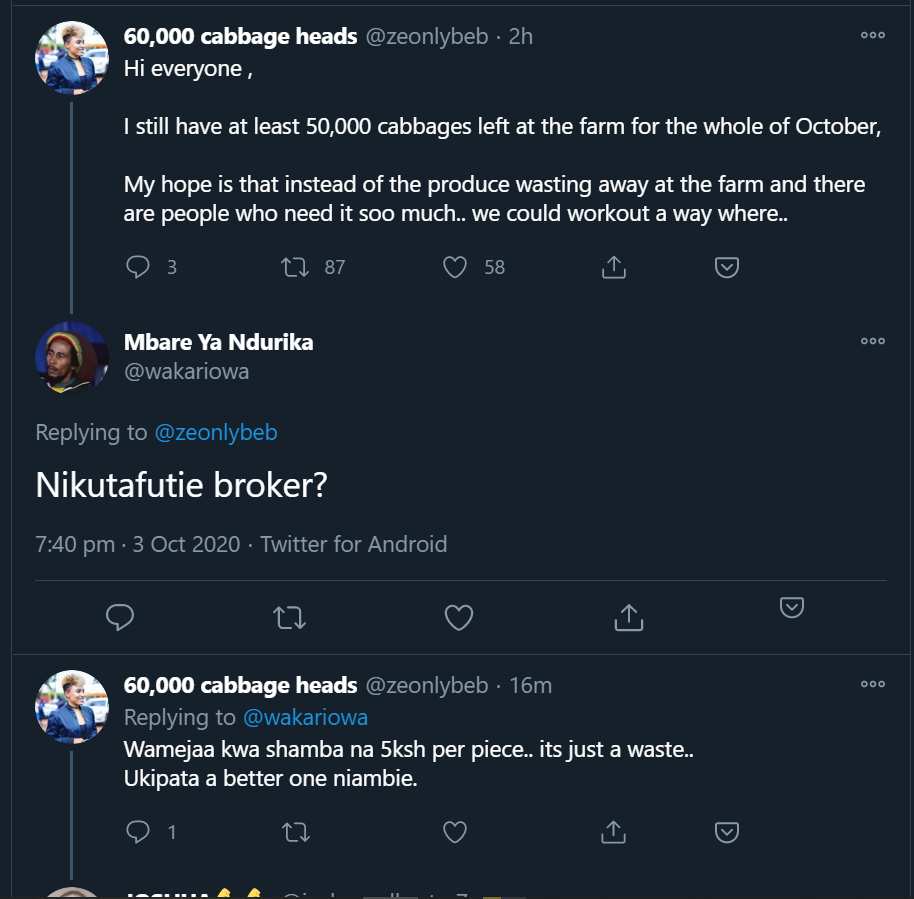Screen dimensions: 914x899
Task: Click Pocket icon under 'Nikutafutie broker?' tweet
Action: pyautogui.click(x=792, y=607)
